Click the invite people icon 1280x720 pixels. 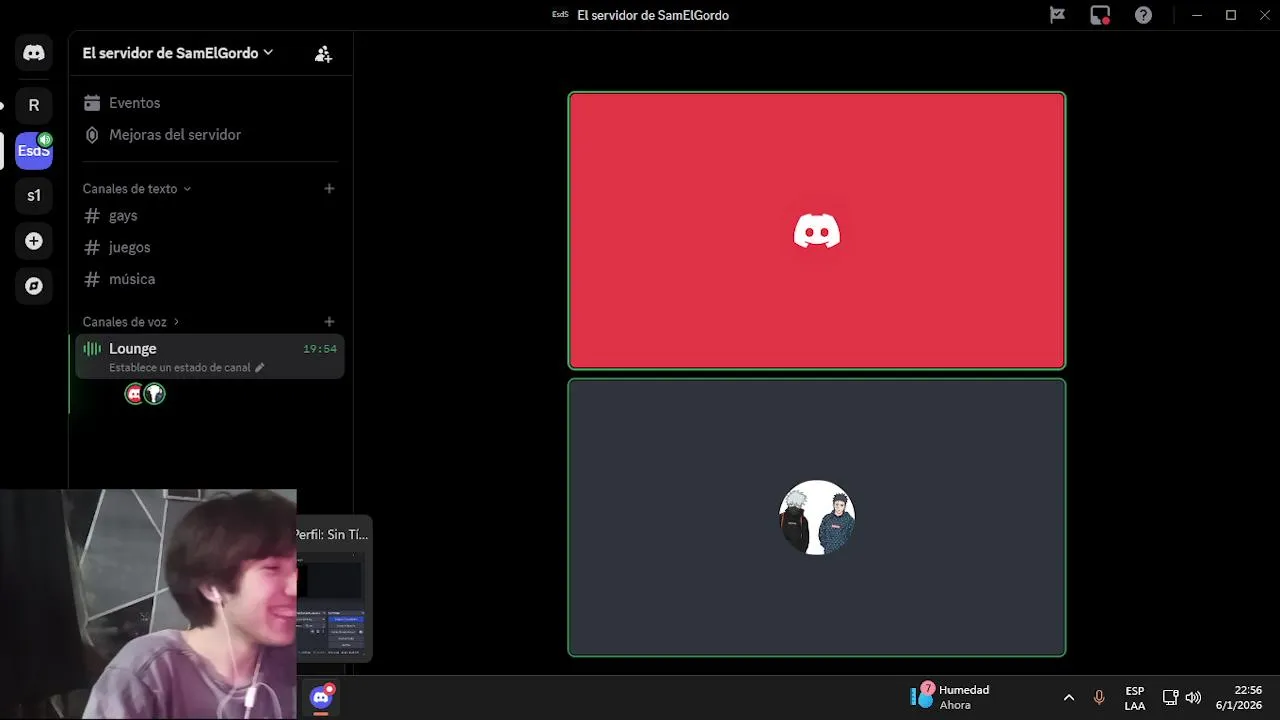323,54
